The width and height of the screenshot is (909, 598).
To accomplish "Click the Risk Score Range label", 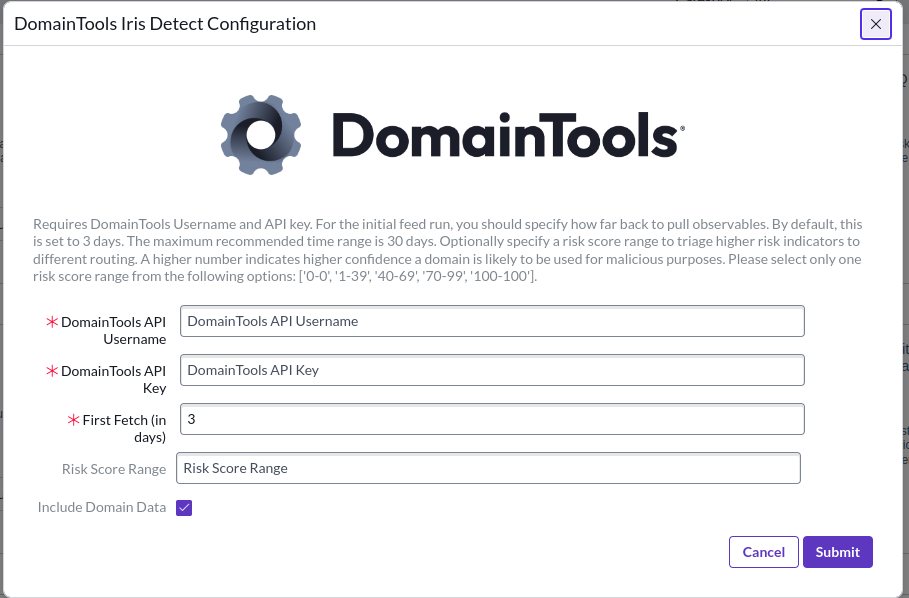I will [114, 468].
